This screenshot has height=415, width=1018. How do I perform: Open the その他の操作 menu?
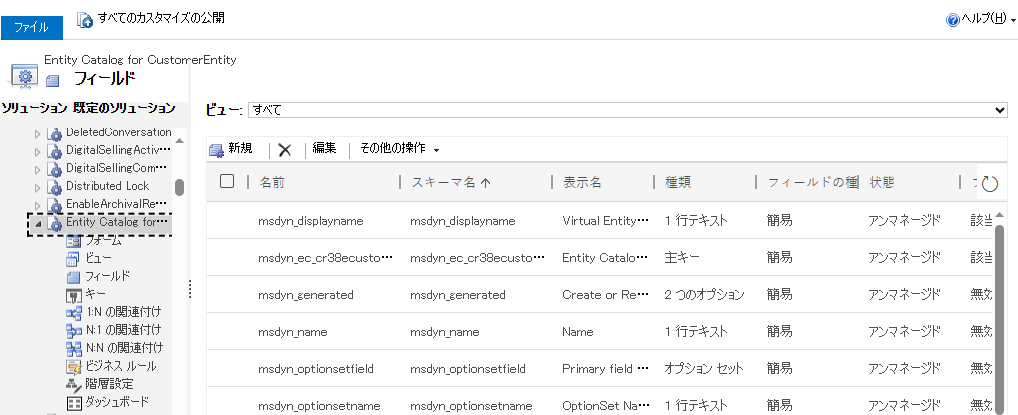coord(399,149)
